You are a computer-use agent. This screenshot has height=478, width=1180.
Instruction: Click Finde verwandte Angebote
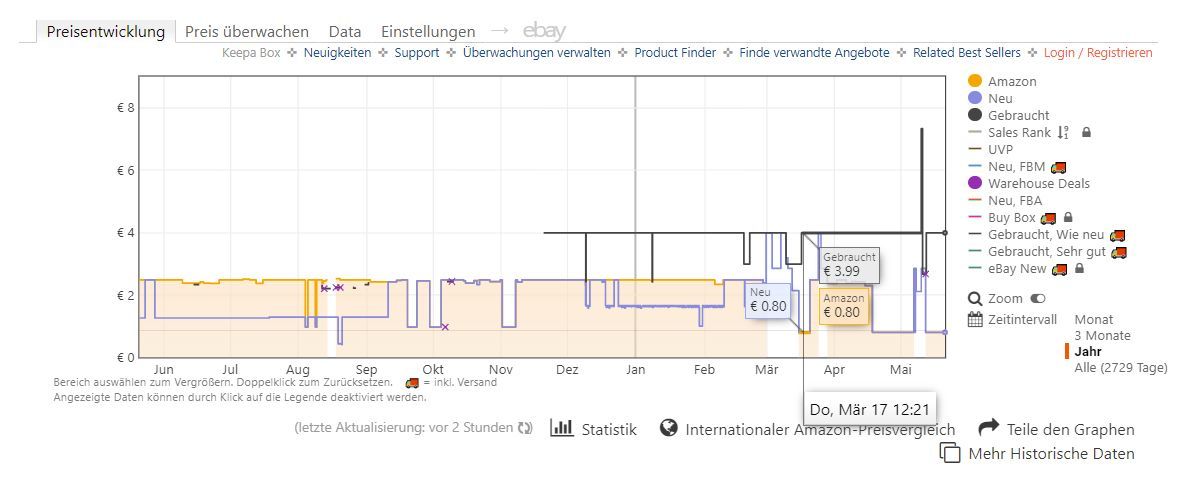point(814,53)
